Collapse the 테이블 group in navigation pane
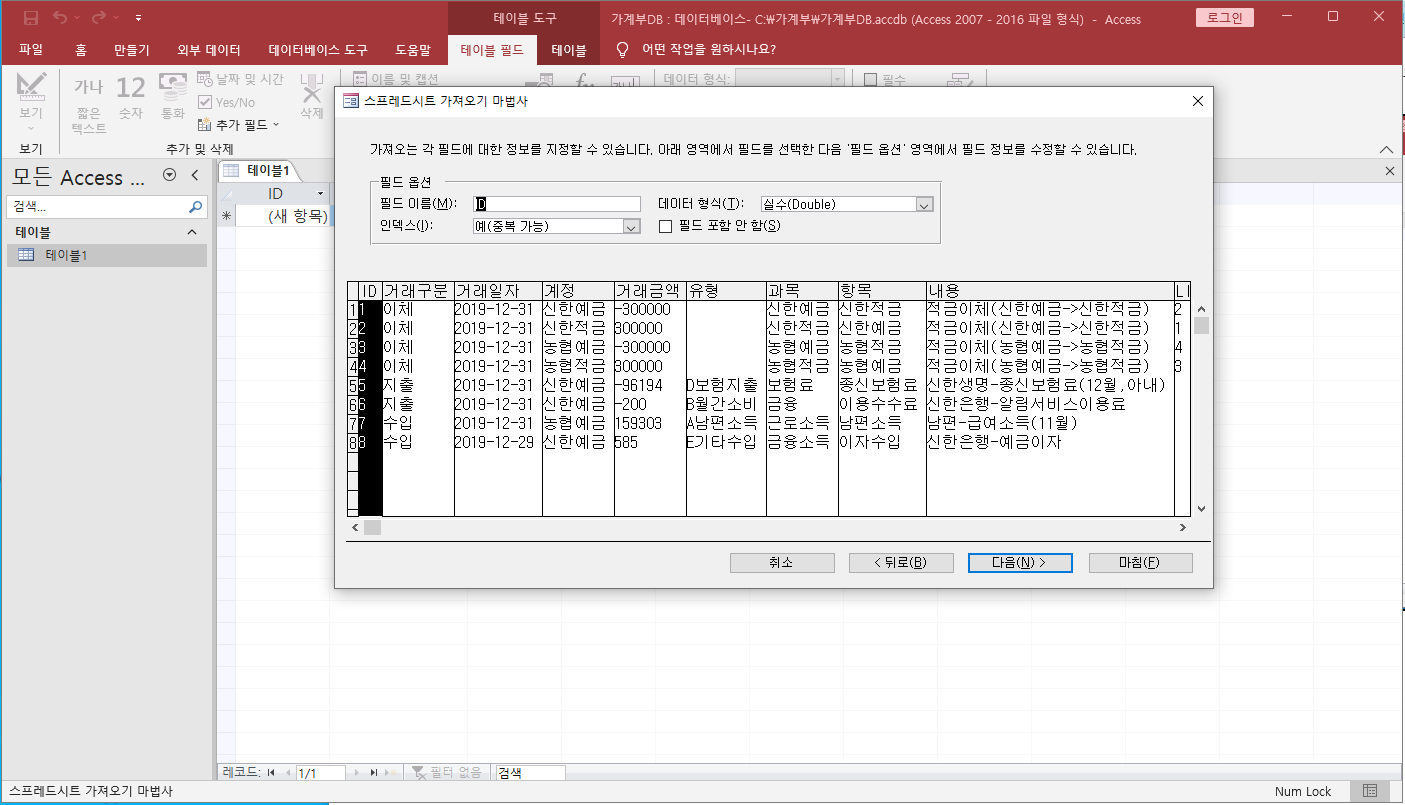Image resolution: width=1405 pixels, height=805 pixels. tap(193, 232)
